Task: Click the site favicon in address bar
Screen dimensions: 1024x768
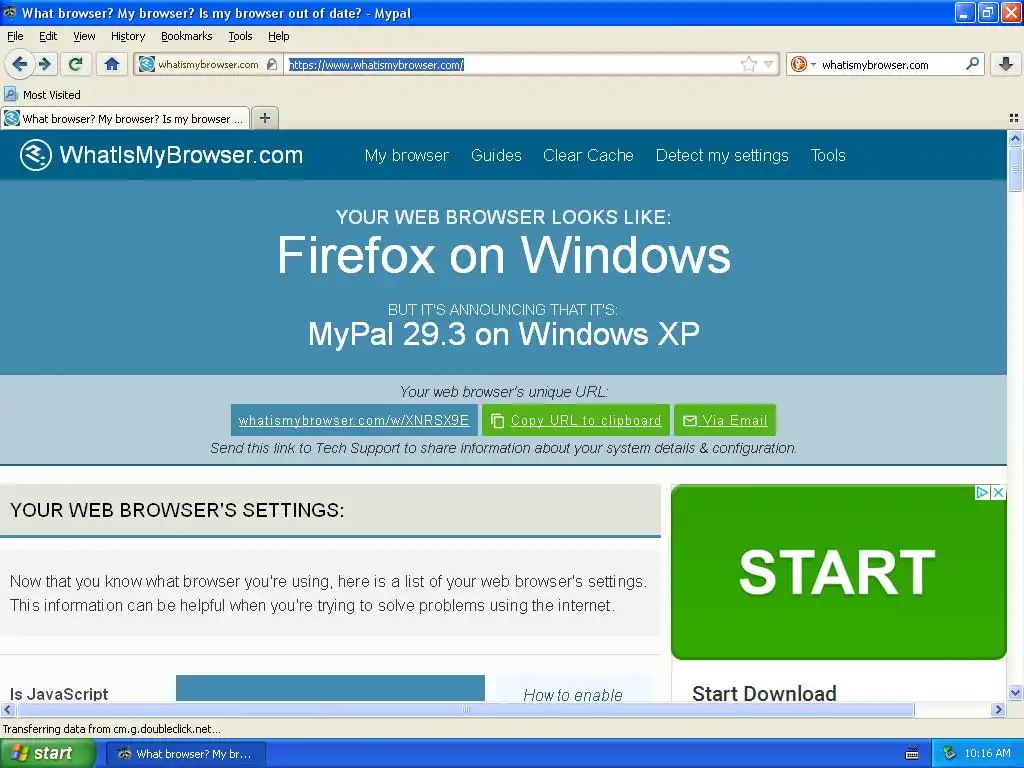Action: [x=146, y=64]
